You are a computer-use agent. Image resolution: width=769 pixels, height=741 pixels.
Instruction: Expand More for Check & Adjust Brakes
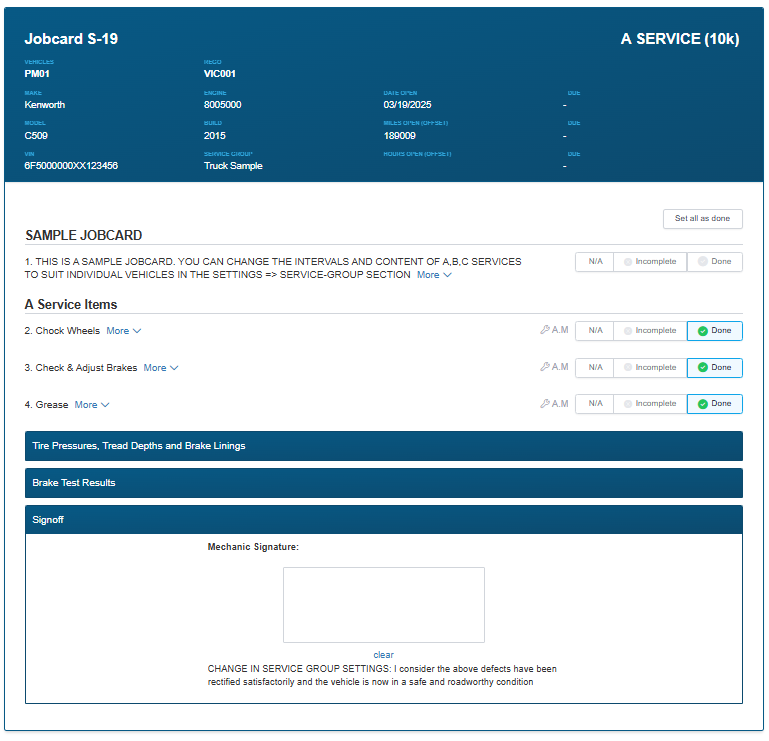pos(160,368)
